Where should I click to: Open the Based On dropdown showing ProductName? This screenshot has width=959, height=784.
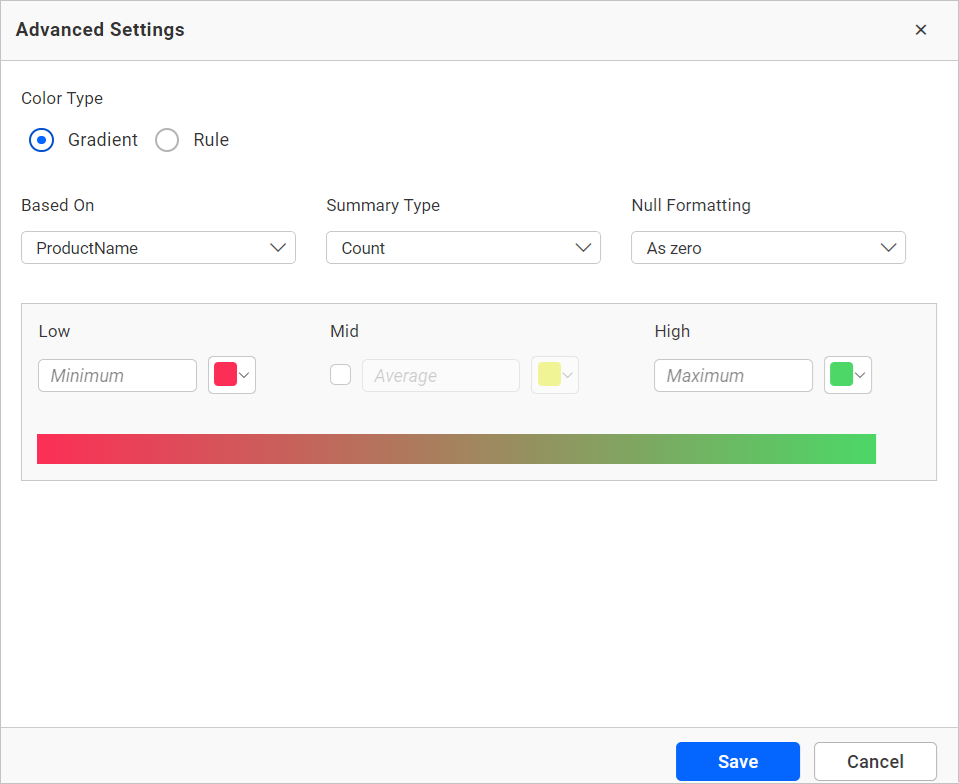point(158,247)
